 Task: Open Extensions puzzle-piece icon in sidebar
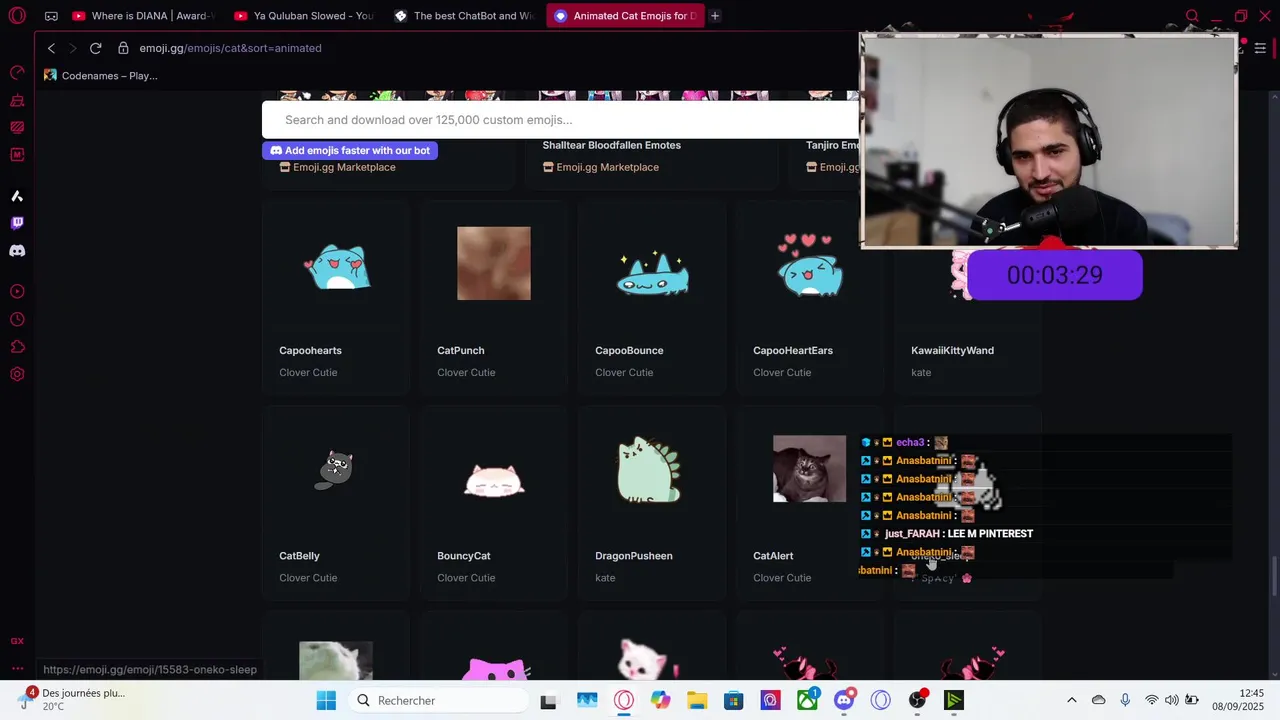(17, 347)
